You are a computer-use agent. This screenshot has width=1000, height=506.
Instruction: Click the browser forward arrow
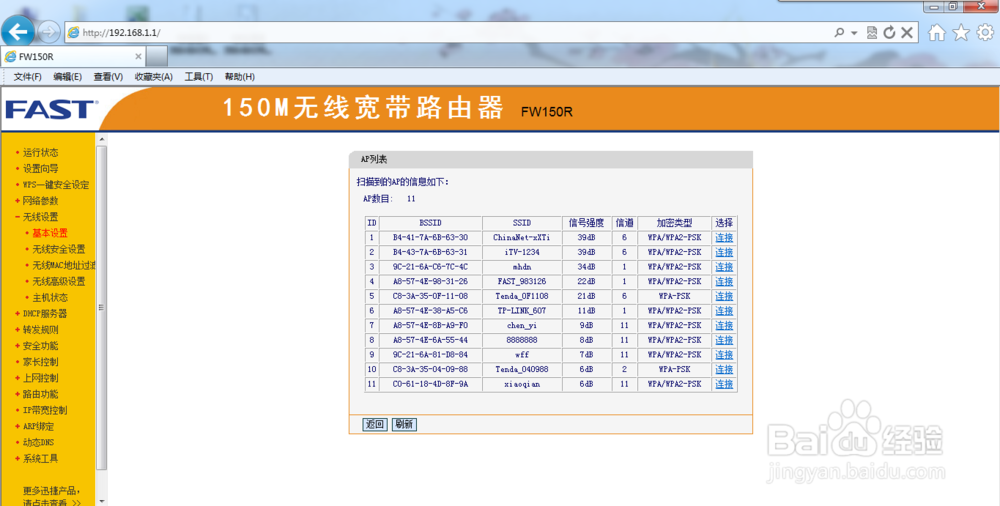49,32
